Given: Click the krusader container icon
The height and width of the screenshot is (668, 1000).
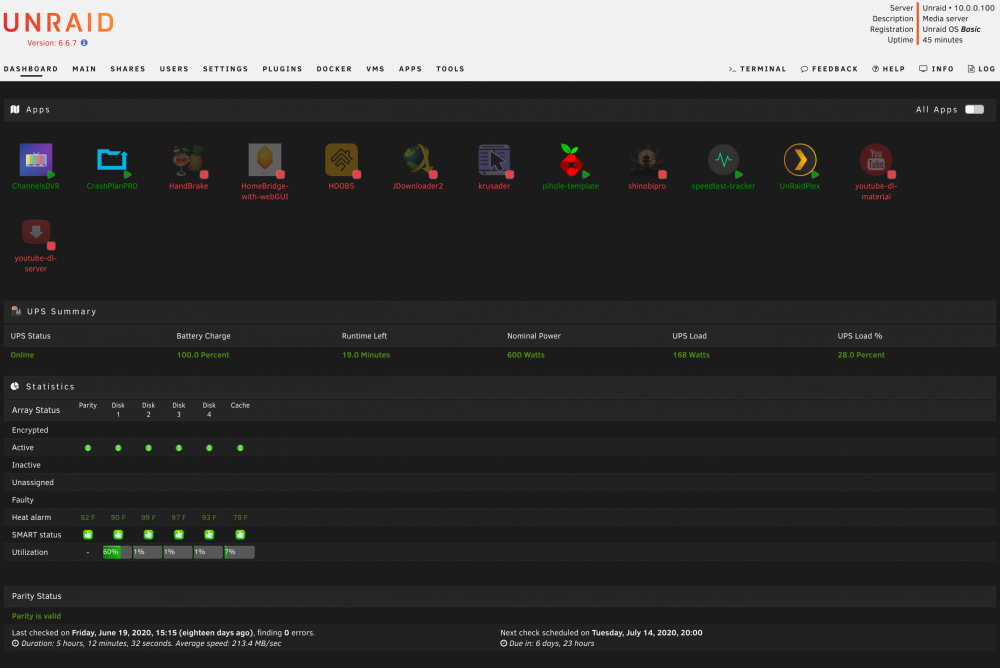Looking at the screenshot, I should tap(494, 160).
